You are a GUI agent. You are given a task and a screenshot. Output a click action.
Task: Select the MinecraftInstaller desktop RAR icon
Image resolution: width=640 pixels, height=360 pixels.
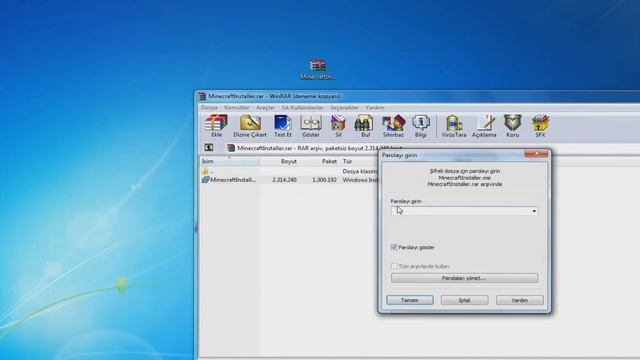(x=317, y=70)
